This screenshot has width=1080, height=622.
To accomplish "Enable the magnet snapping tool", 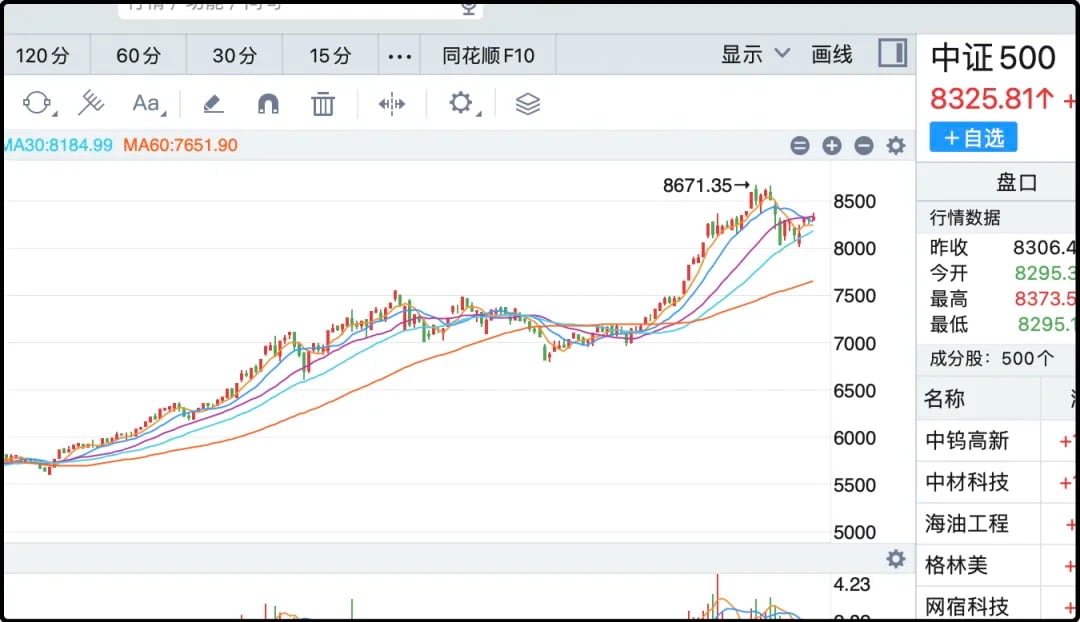I will click(x=268, y=103).
